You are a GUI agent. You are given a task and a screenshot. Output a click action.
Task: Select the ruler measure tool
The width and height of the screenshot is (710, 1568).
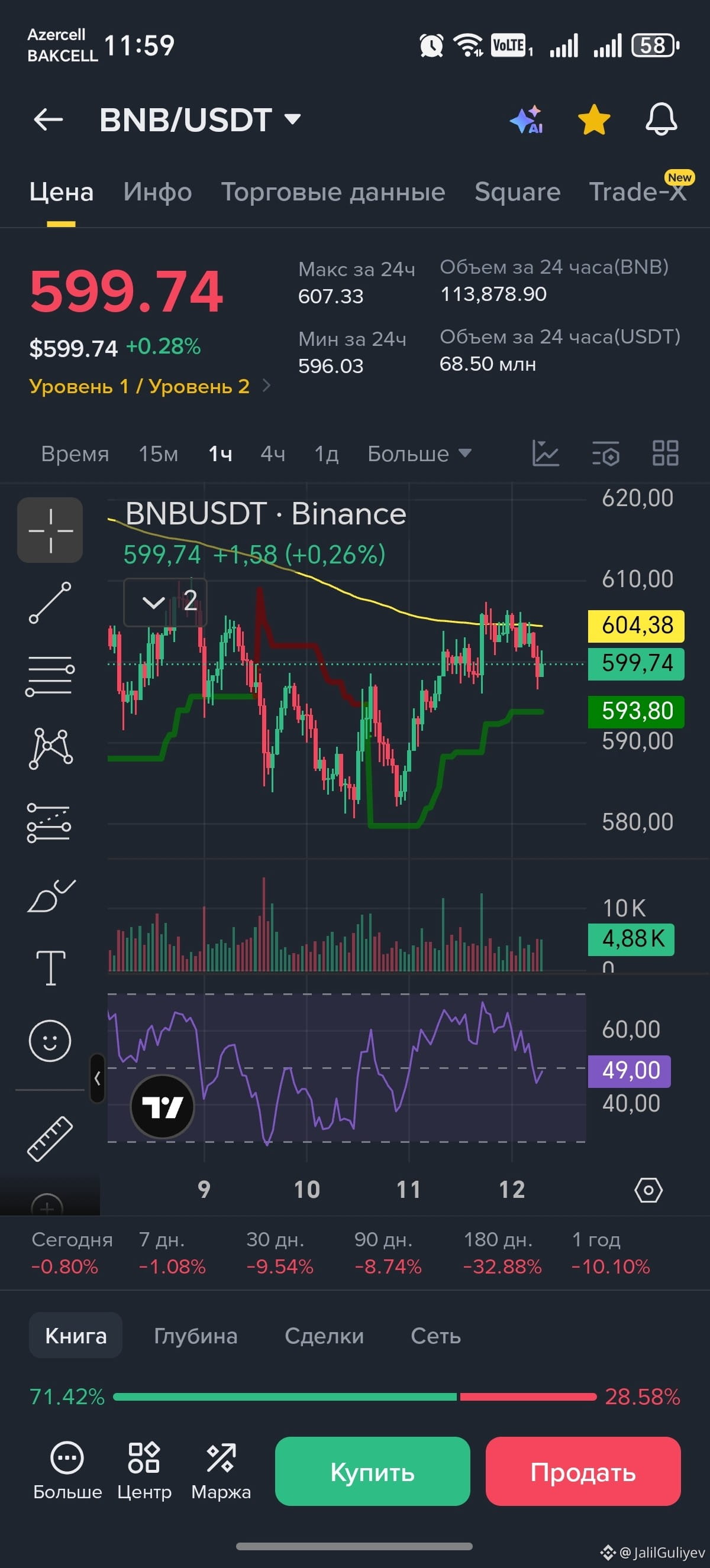click(50, 1138)
